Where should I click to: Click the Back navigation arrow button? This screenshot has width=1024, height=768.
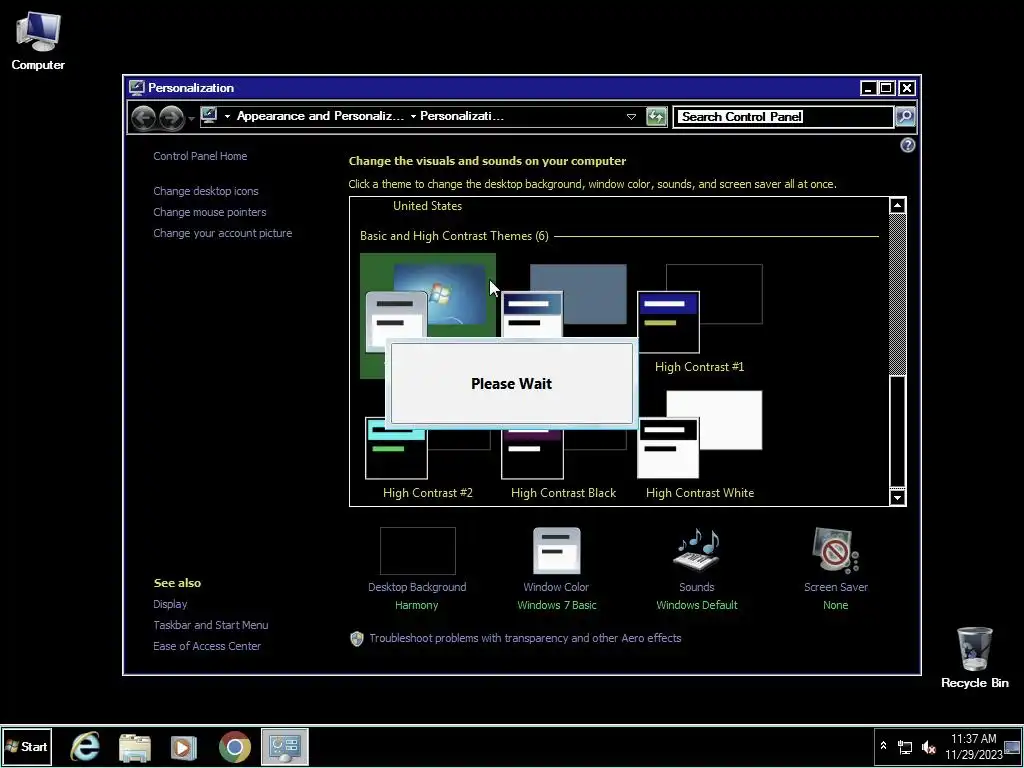point(144,118)
